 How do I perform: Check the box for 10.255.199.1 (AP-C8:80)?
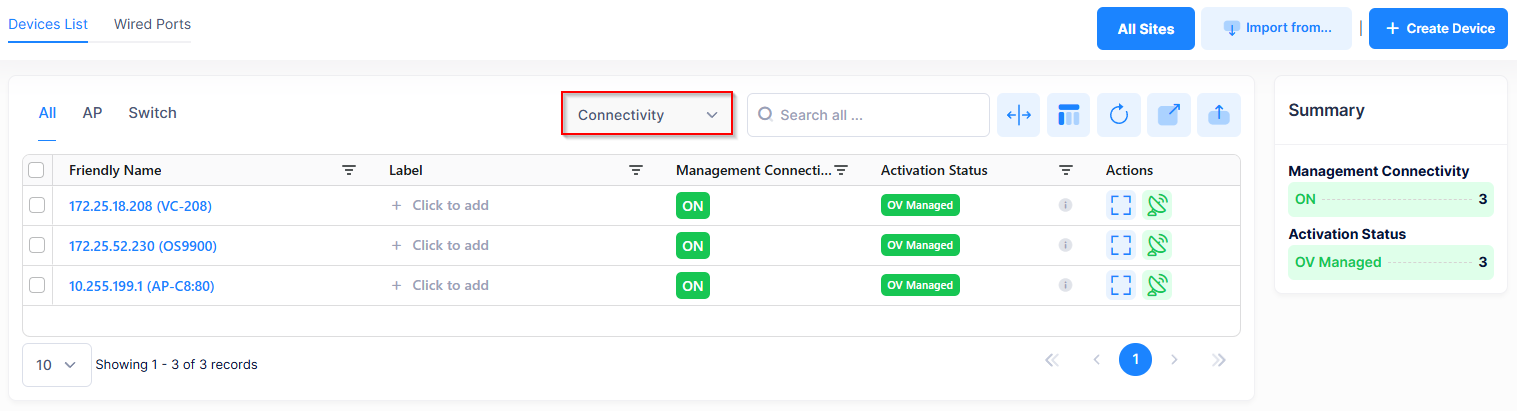tap(37, 285)
